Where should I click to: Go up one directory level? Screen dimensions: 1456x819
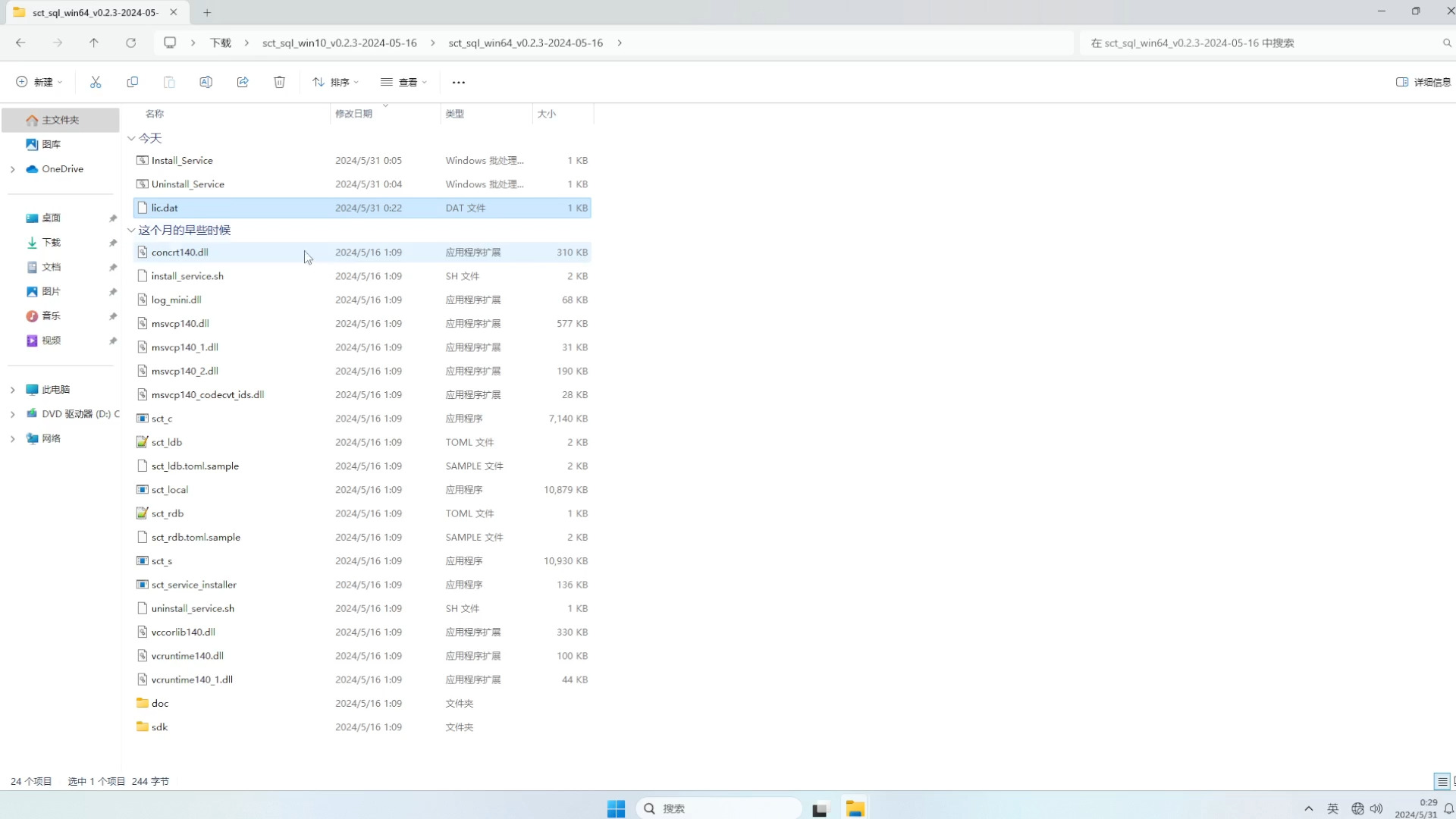(x=94, y=43)
